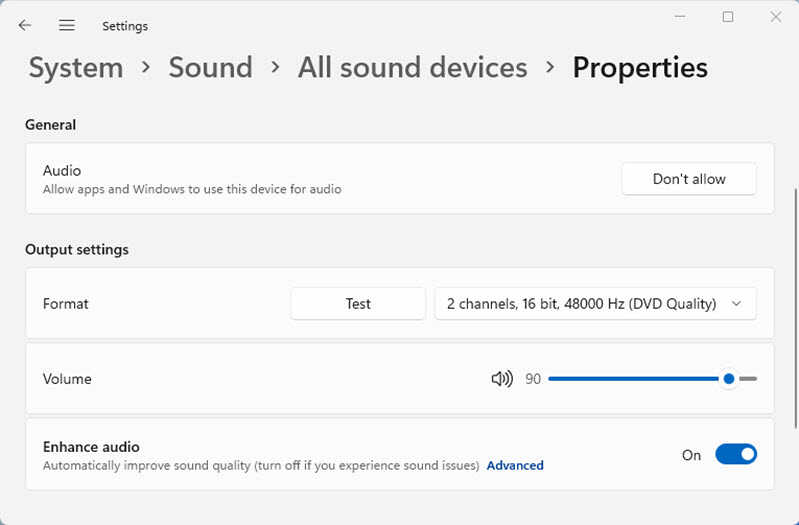Set volume to maximum on slider track end
The width and height of the screenshot is (799, 525).
754,379
